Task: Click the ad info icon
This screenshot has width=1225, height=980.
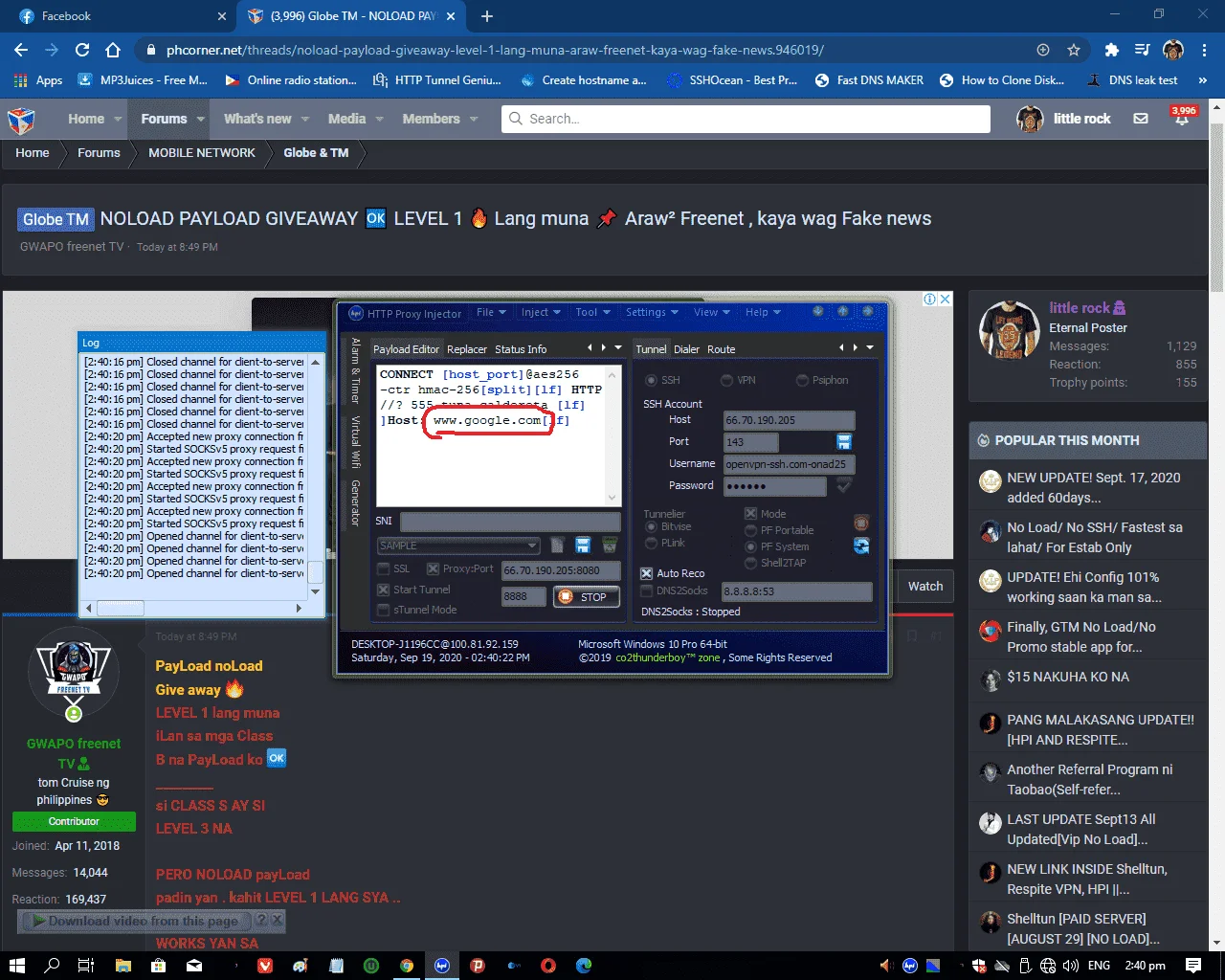Action: pos(929,300)
